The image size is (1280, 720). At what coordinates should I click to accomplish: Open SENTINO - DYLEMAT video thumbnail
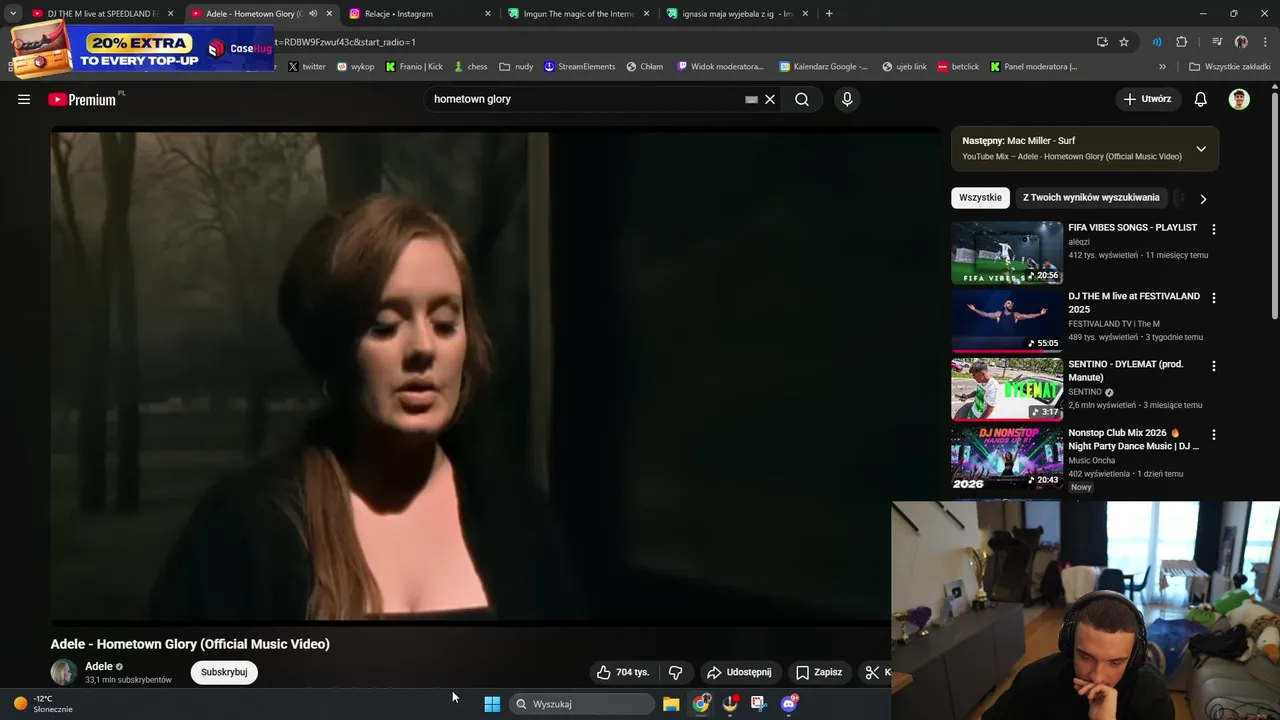coord(1007,389)
